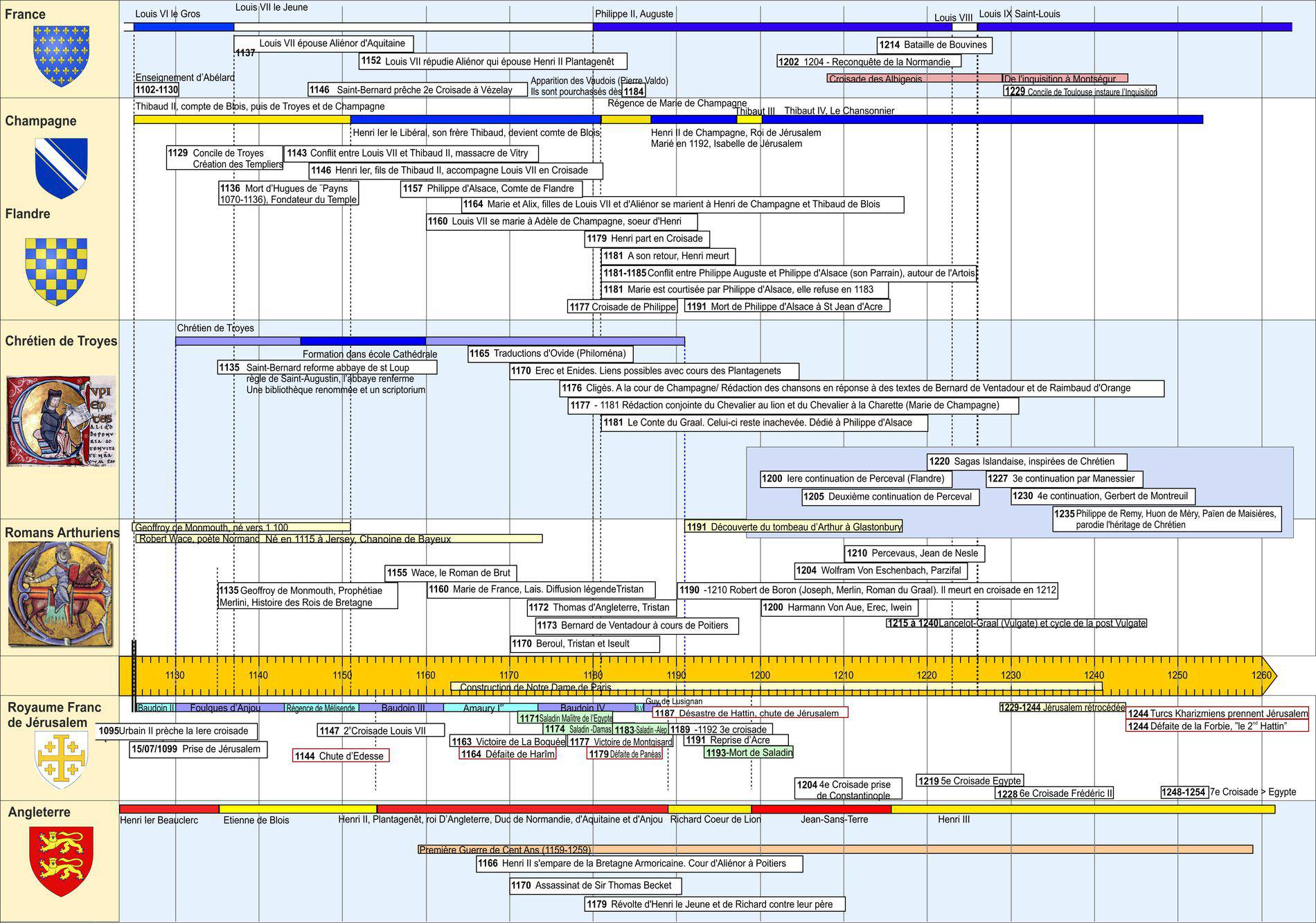The height and width of the screenshot is (923, 1316).
Task: Select the 1176 Cligès event box
Action: [x=862, y=389]
